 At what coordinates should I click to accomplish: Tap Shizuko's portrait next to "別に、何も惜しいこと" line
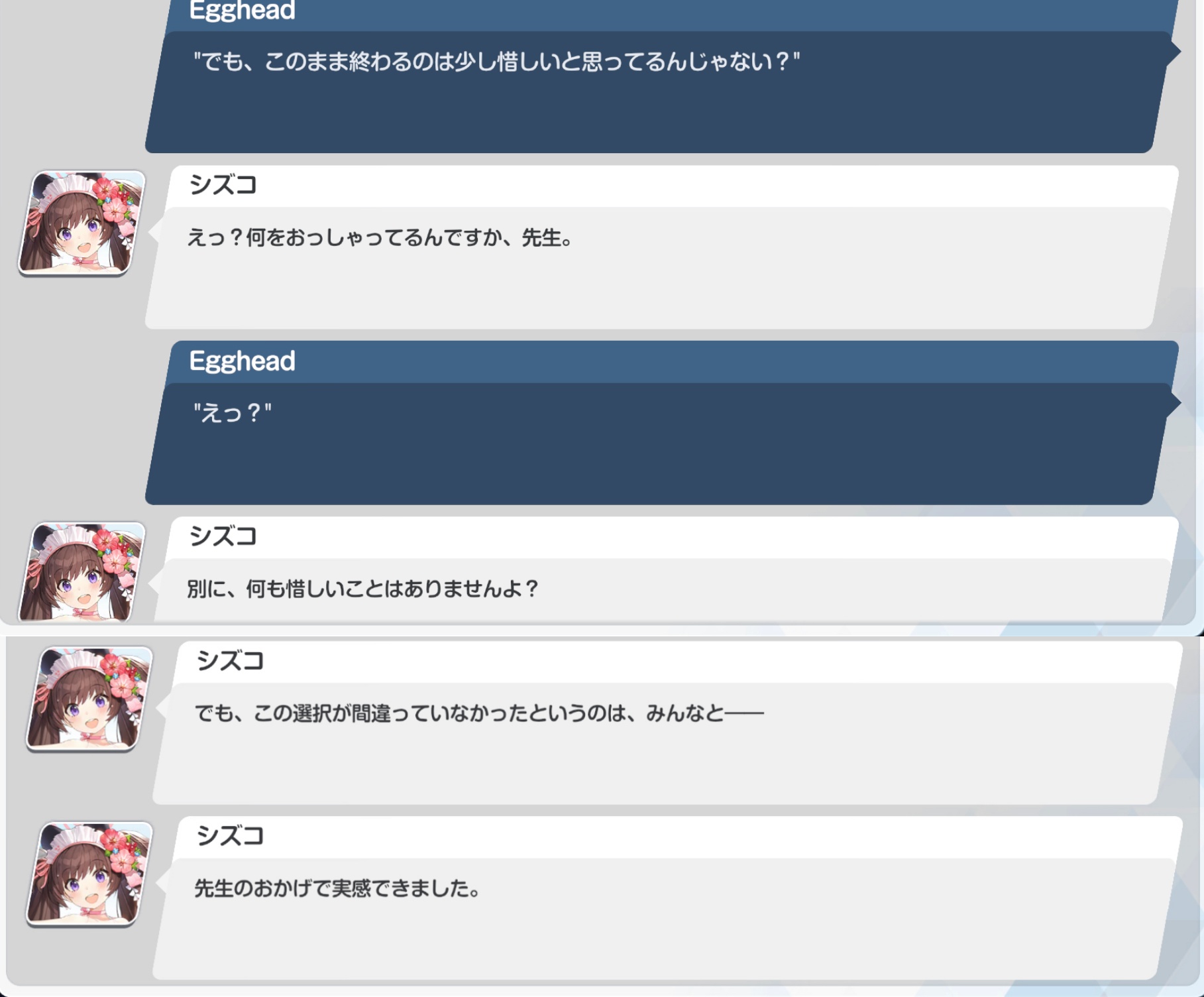click(x=82, y=572)
